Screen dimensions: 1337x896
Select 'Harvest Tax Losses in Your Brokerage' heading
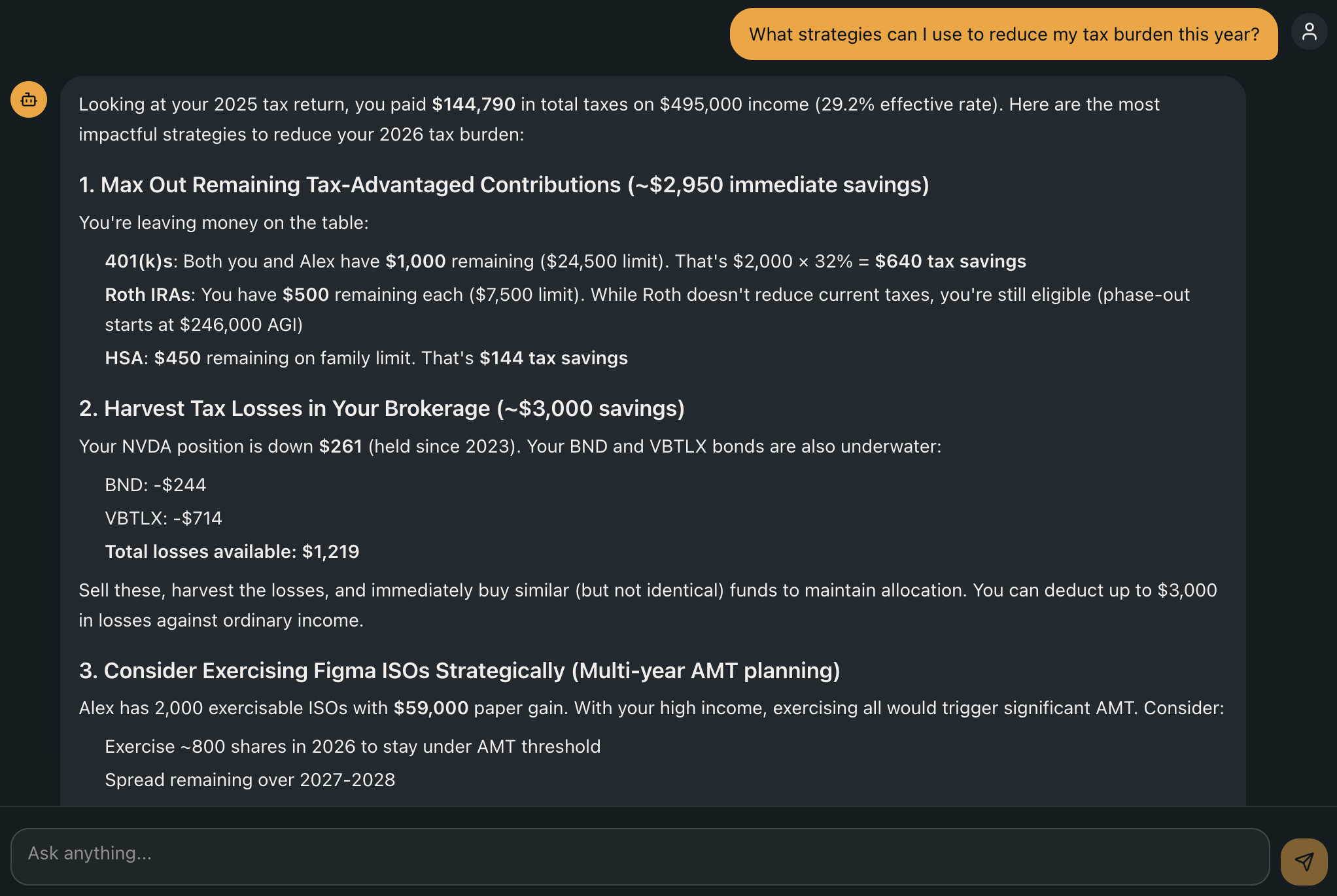(381, 408)
